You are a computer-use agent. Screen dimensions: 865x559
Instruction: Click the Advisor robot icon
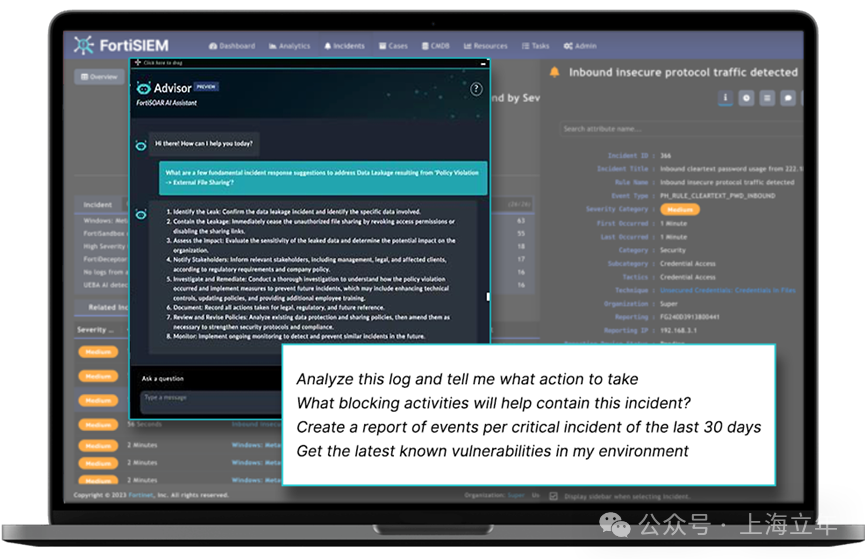[143, 88]
